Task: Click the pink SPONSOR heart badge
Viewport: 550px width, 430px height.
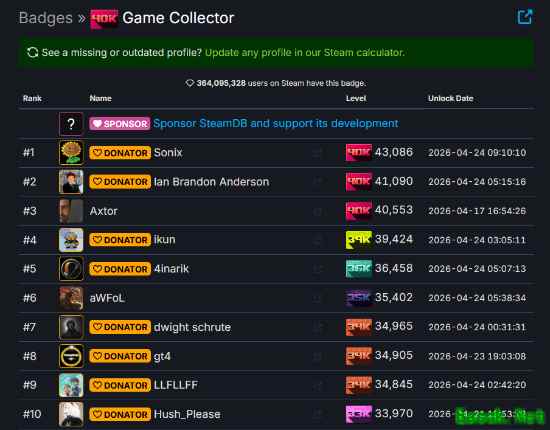Action: coord(120,124)
